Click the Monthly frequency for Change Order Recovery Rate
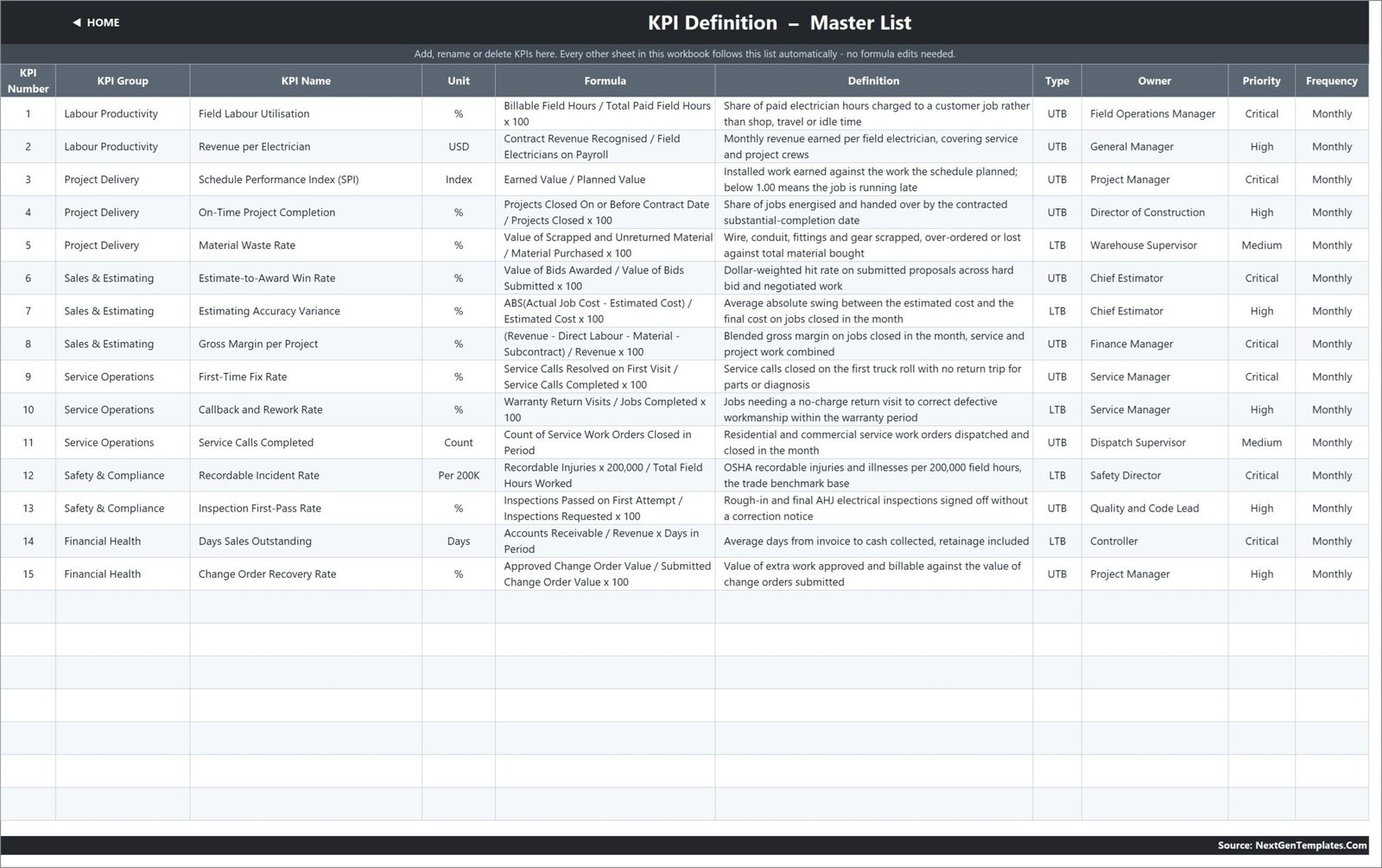The image size is (1382, 868). point(1331,573)
